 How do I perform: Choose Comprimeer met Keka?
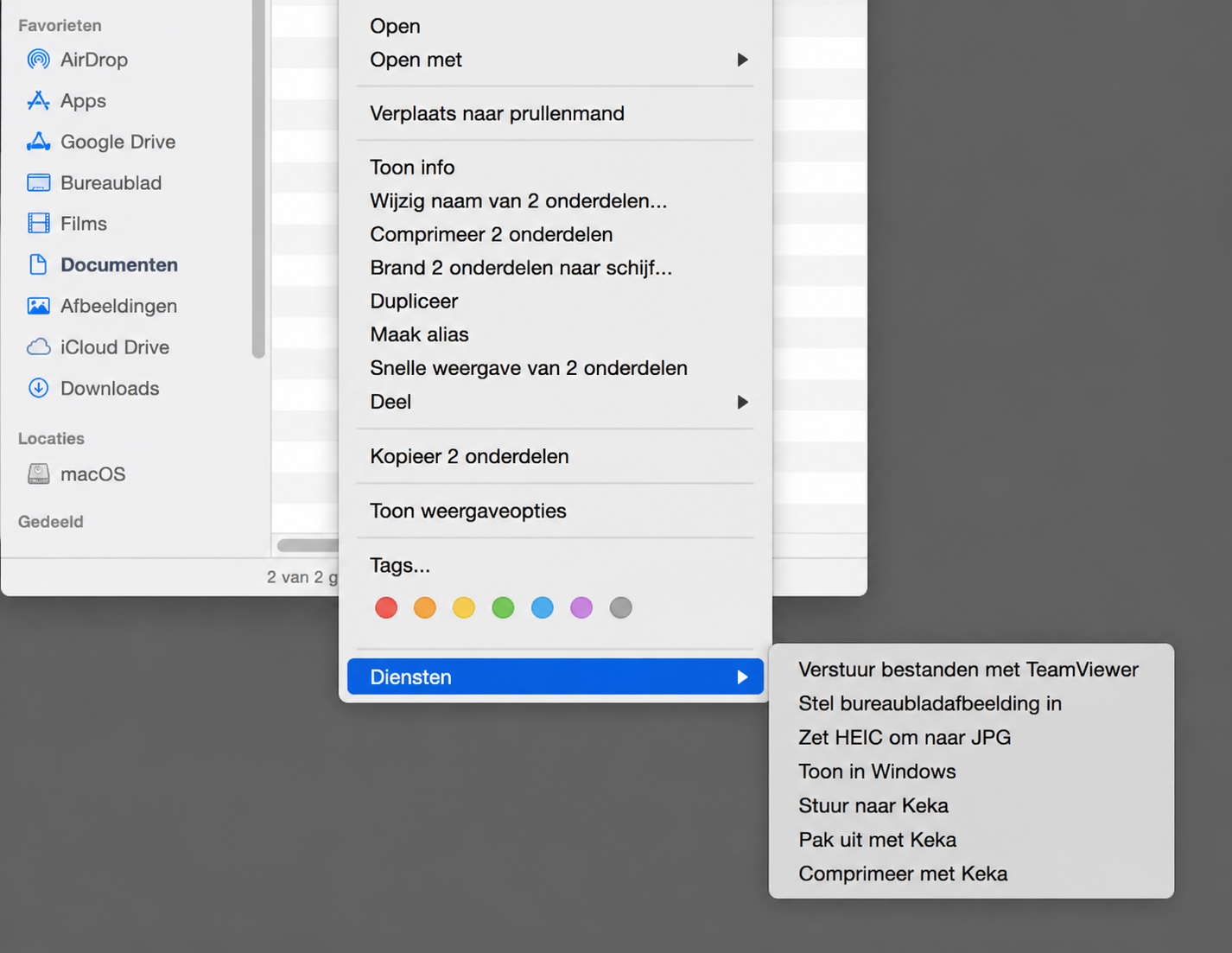pos(971,874)
